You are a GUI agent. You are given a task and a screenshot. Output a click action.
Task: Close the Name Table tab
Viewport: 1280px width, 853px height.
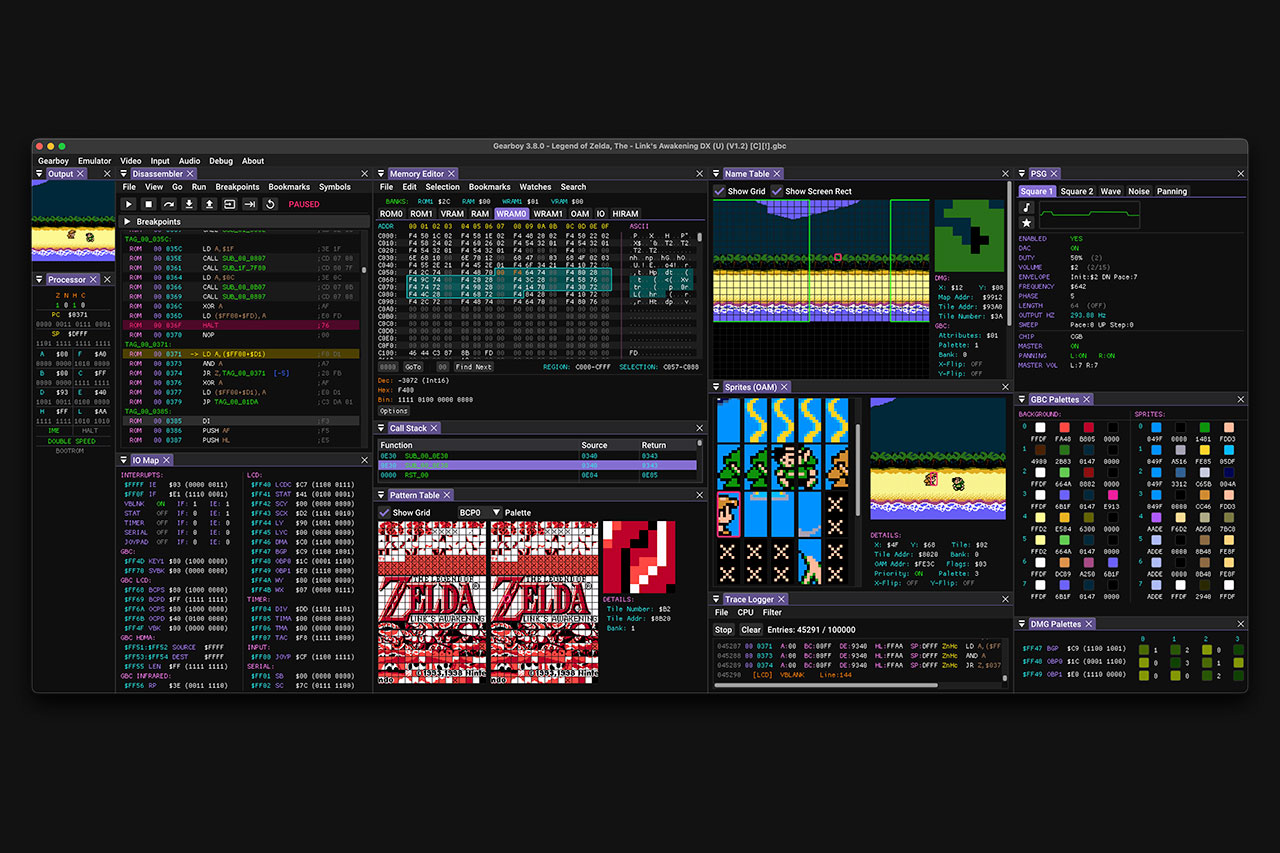[778, 174]
